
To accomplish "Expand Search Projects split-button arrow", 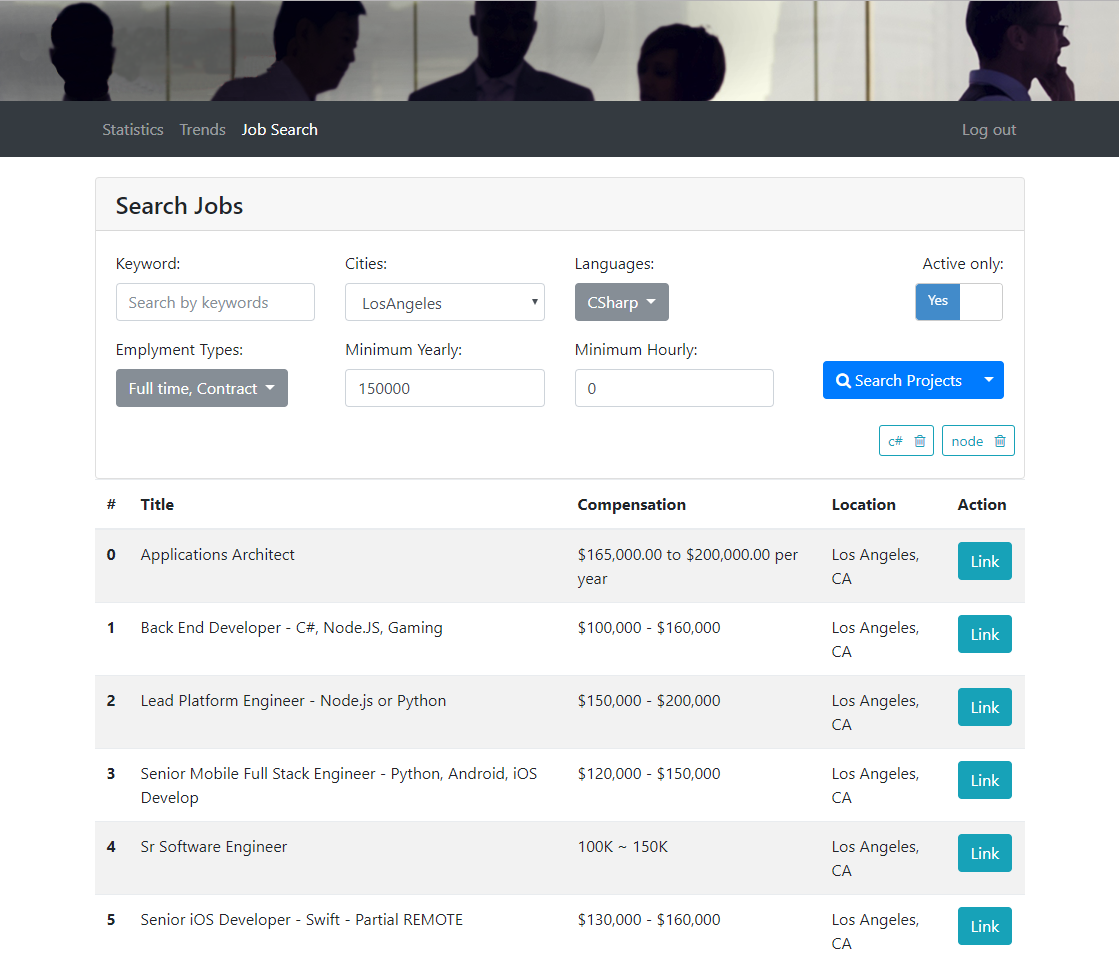I will (x=989, y=380).
